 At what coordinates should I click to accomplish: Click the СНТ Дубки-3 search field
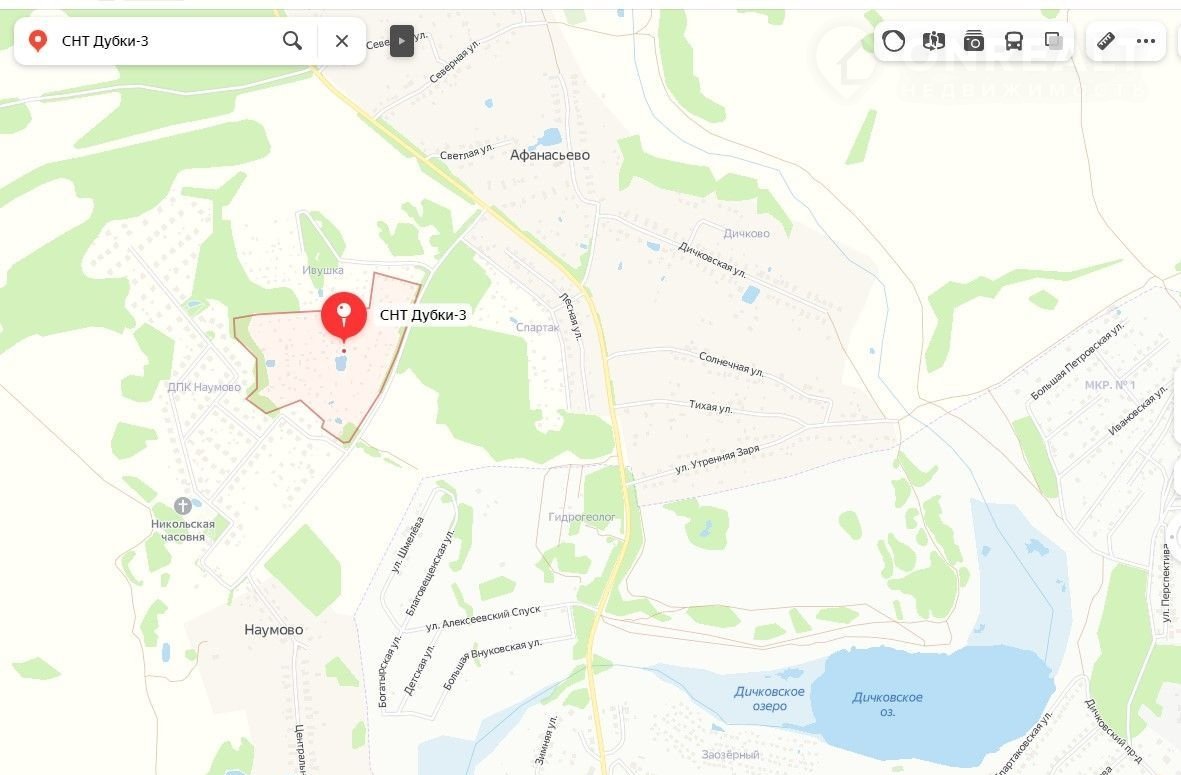(166, 41)
